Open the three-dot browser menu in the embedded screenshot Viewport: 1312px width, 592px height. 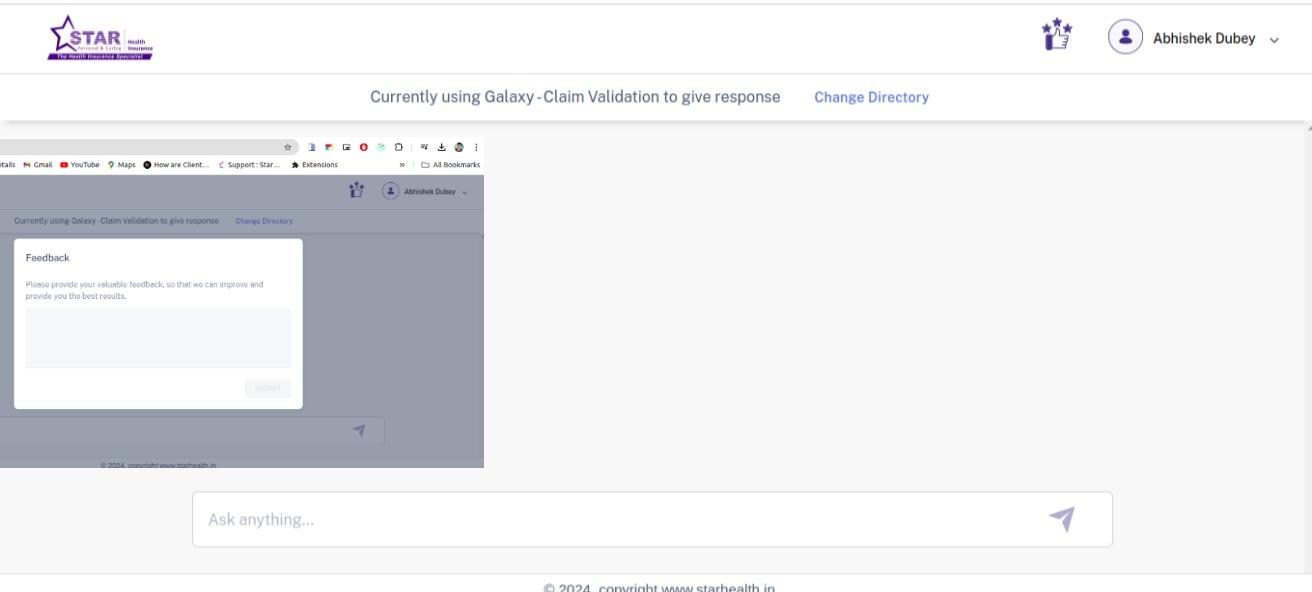pyautogui.click(x=474, y=147)
